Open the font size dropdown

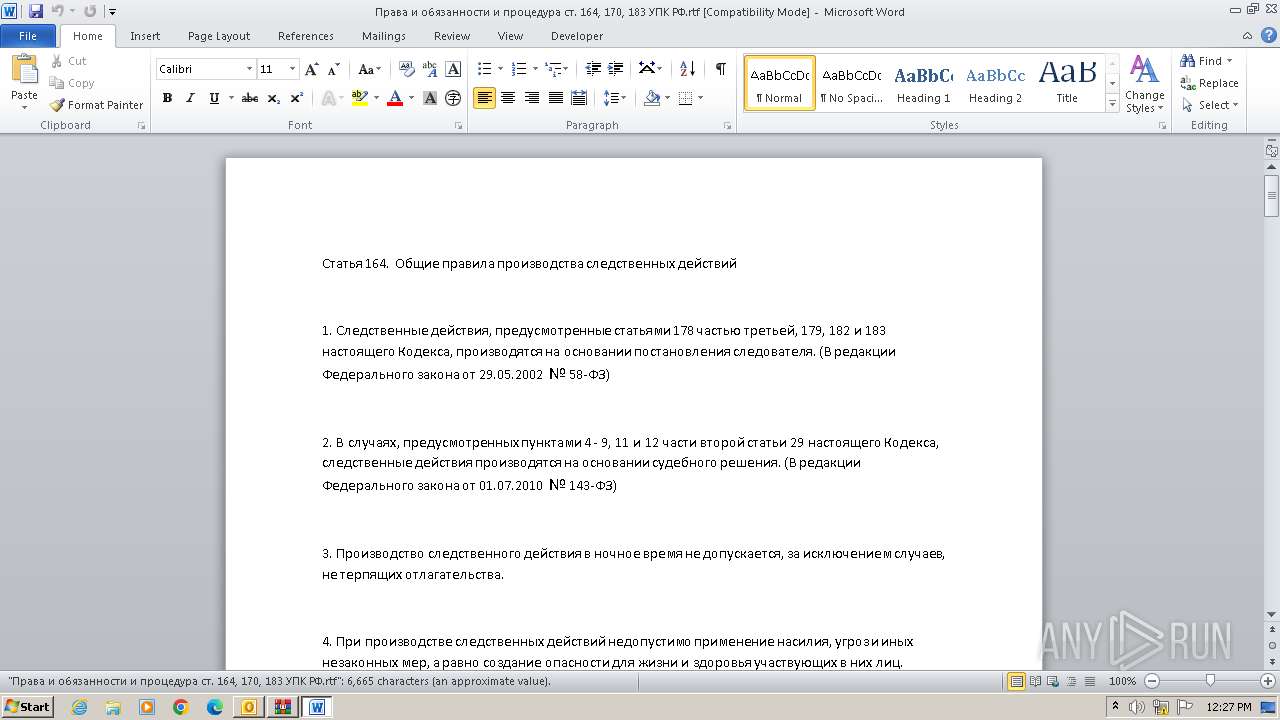coord(292,69)
